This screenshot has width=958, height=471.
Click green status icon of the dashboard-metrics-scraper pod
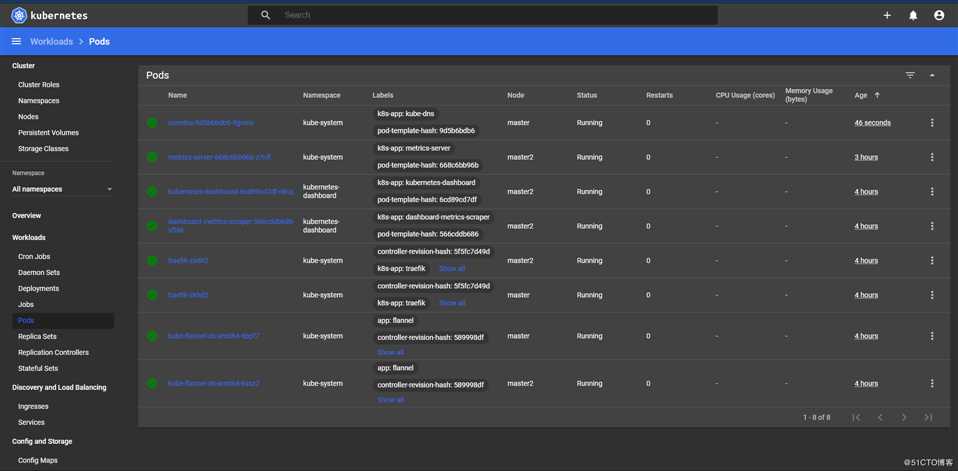click(152, 226)
